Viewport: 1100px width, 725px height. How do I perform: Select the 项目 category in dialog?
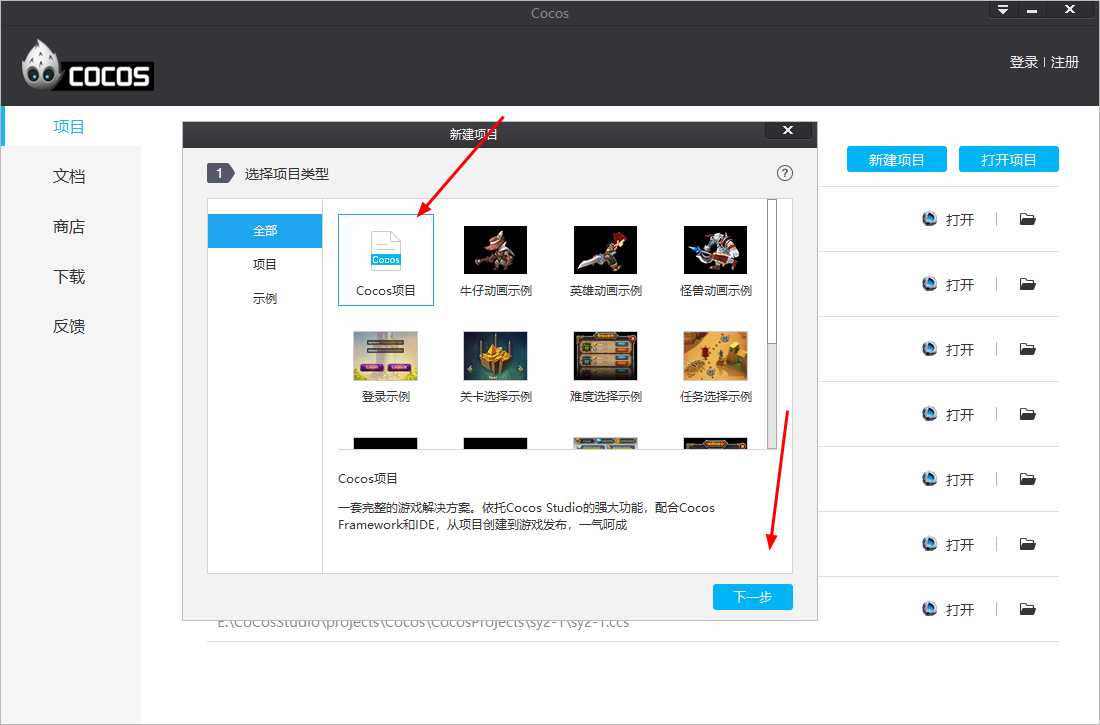[265, 265]
